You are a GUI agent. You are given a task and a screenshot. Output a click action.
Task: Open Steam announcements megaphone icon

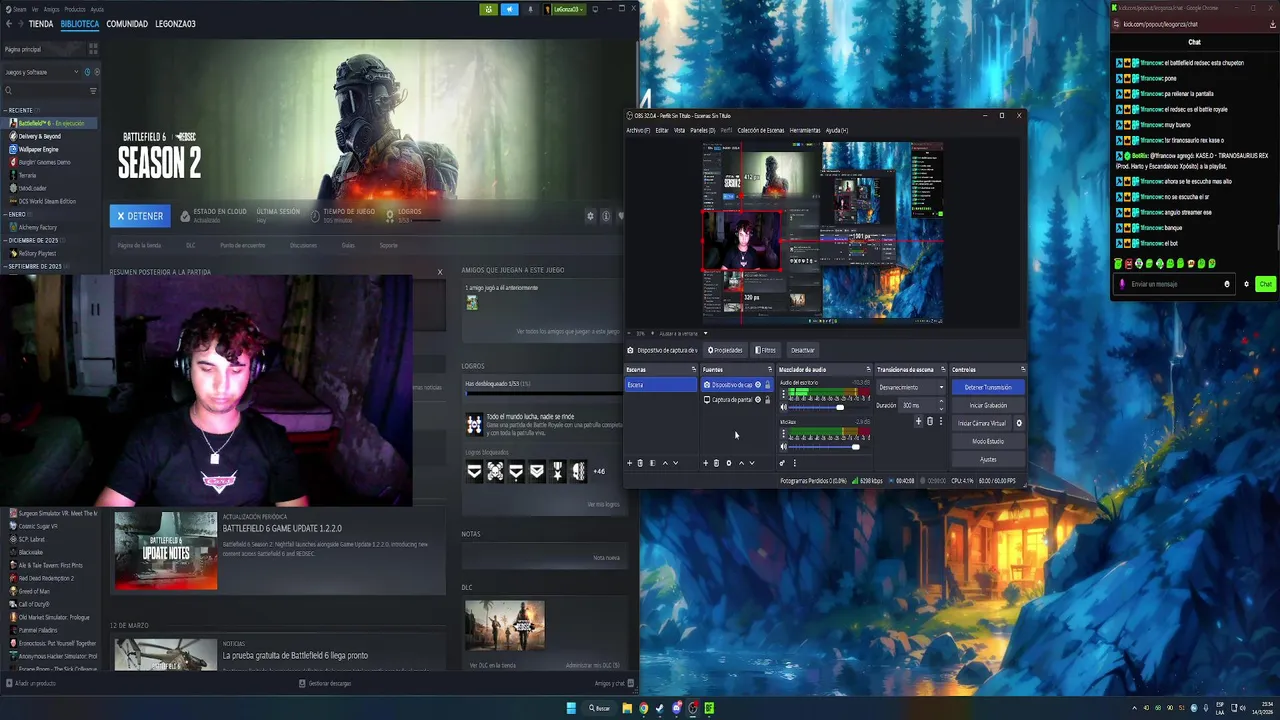509,9
